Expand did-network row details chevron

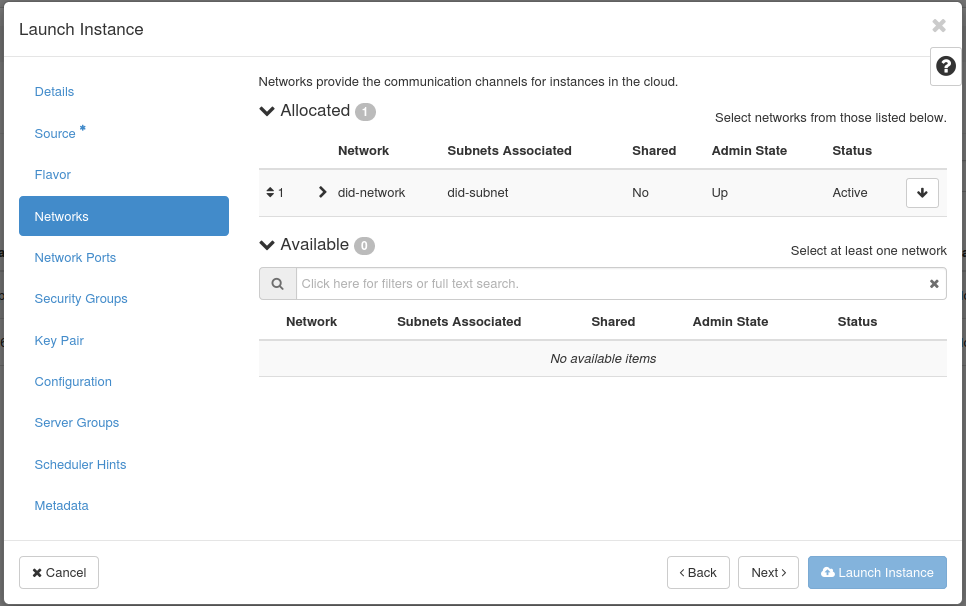point(322,192)
